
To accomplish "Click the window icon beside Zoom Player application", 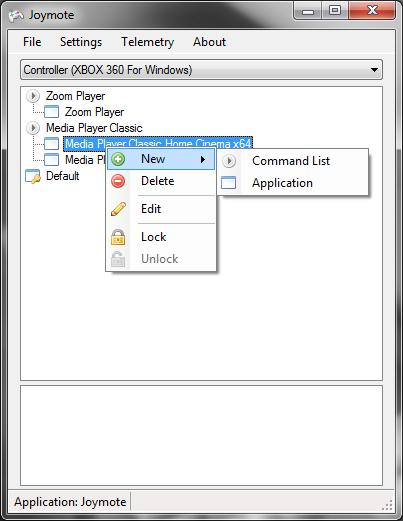I will (x=52, y=112).
